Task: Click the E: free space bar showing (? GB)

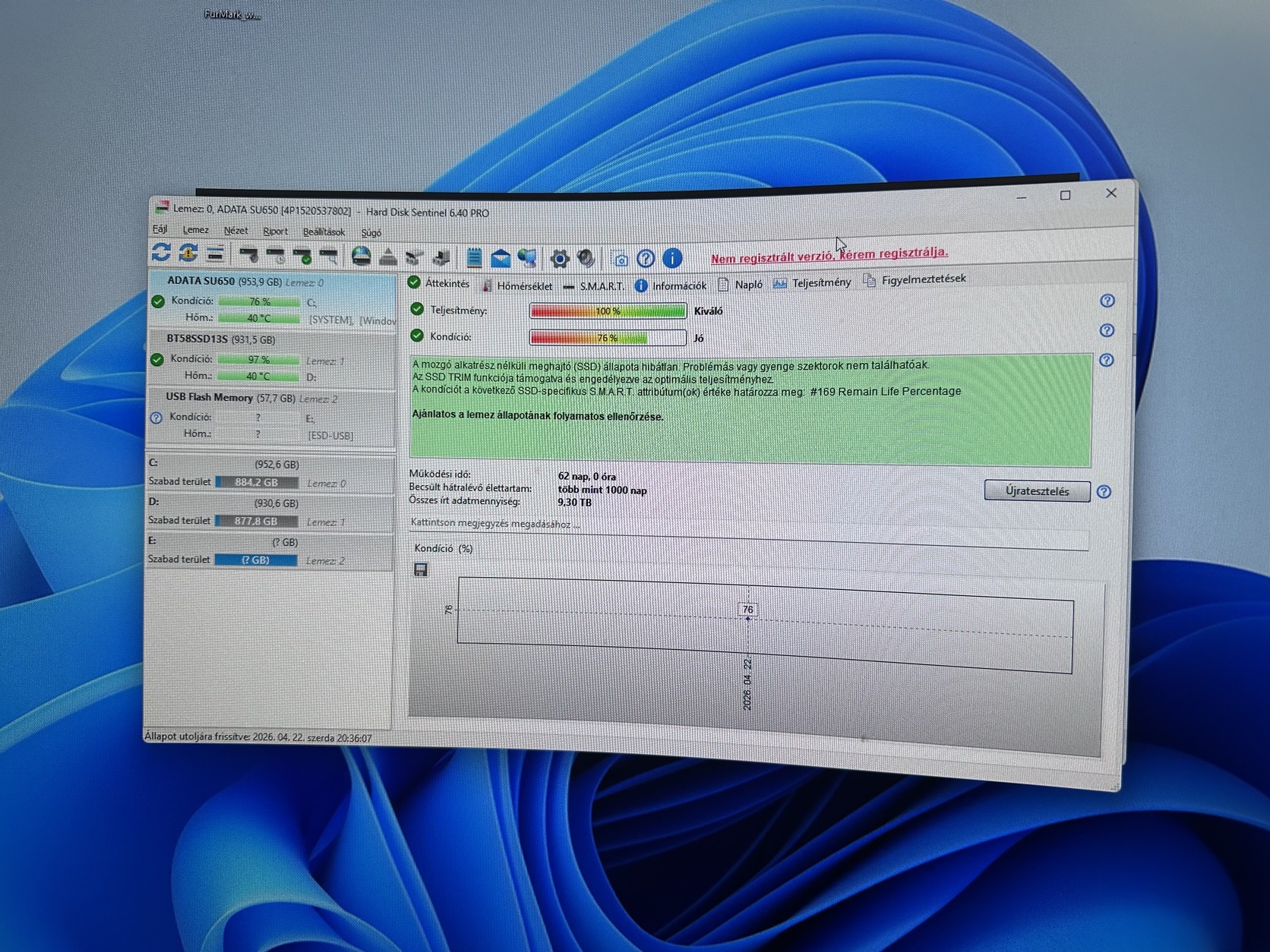Action: click(255, 560)
